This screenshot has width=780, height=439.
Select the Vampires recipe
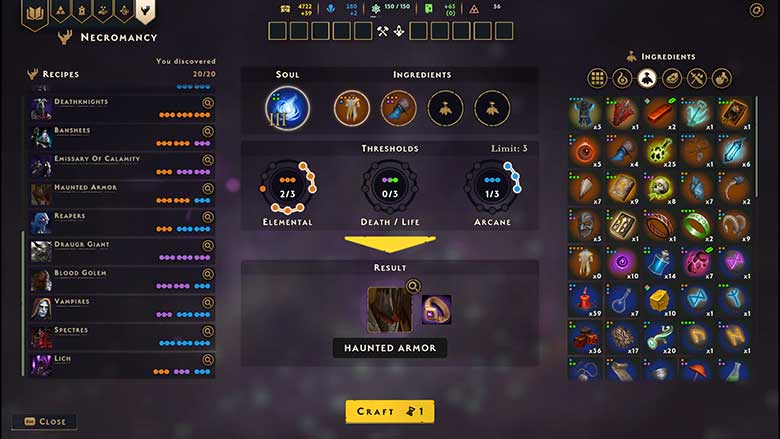pyautogui.click(x=122, y=308)
